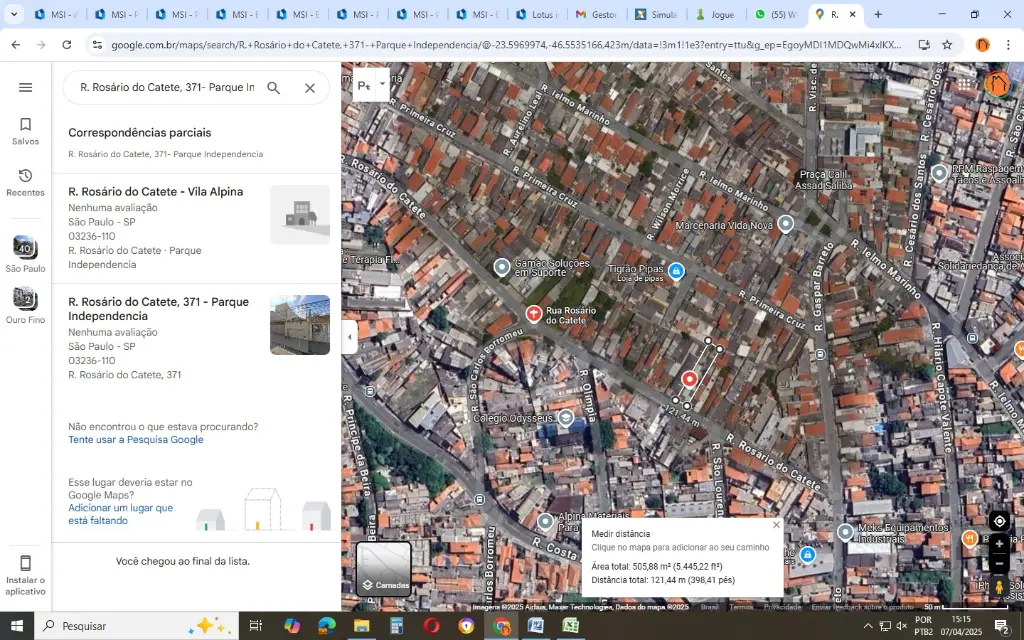1024x640 pixels.
Task: Click the install app icon in address bar
Action: 923,44
